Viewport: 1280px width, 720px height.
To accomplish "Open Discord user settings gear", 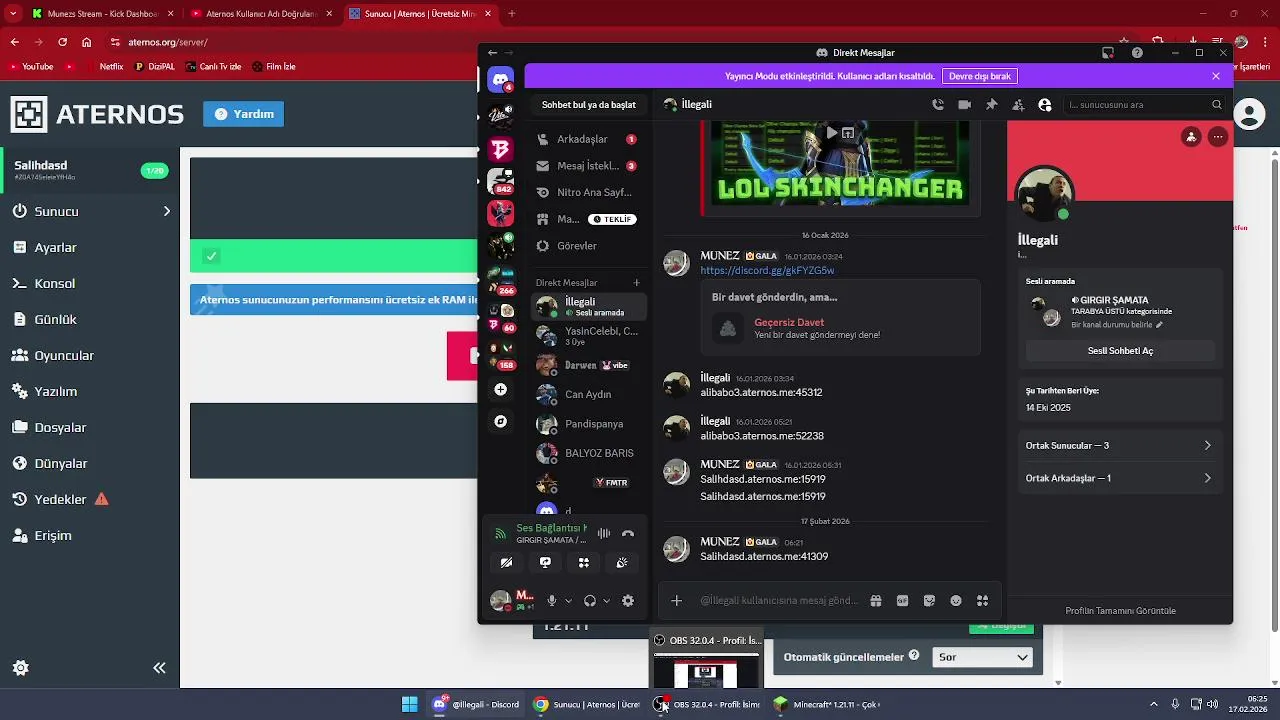I will 628,601.
